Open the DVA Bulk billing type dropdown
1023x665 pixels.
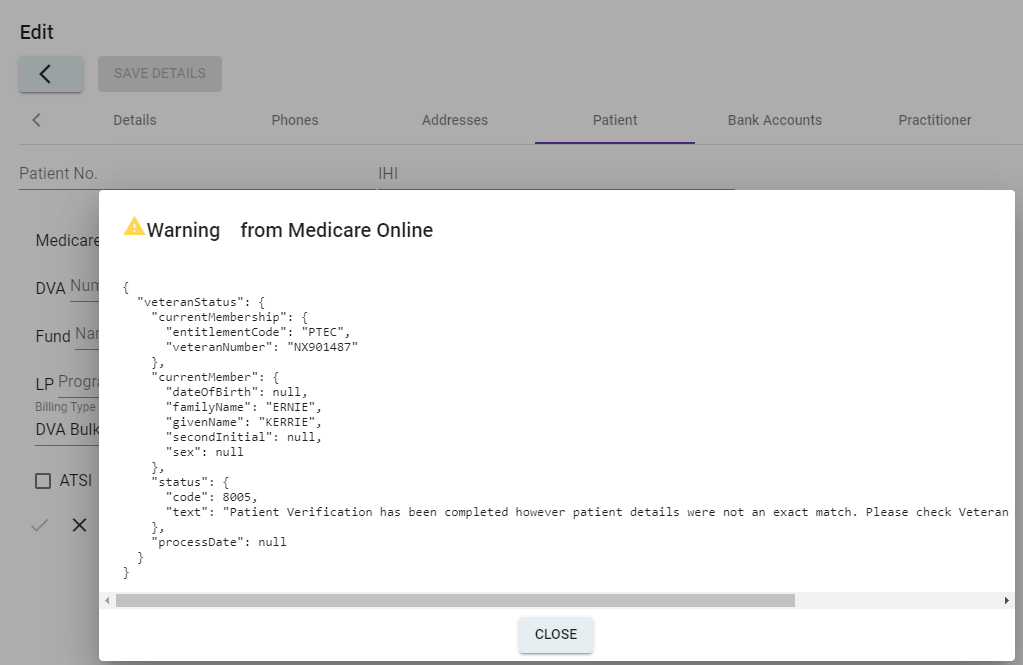67,429
